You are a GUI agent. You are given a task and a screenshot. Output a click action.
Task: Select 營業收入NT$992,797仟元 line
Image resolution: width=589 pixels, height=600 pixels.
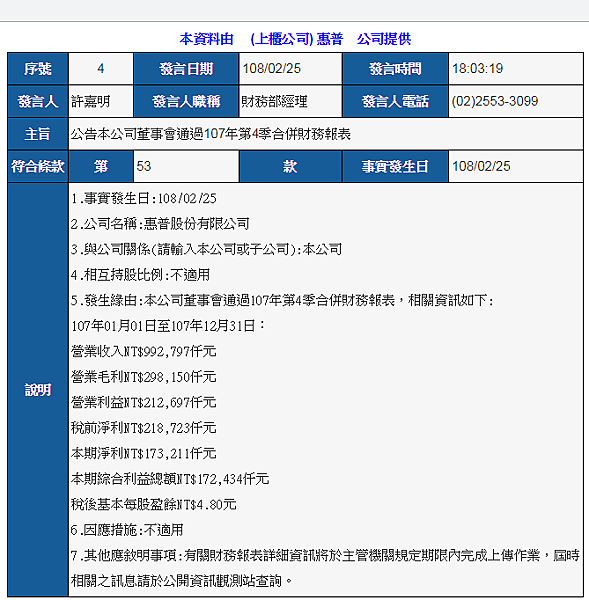[144, 351]
